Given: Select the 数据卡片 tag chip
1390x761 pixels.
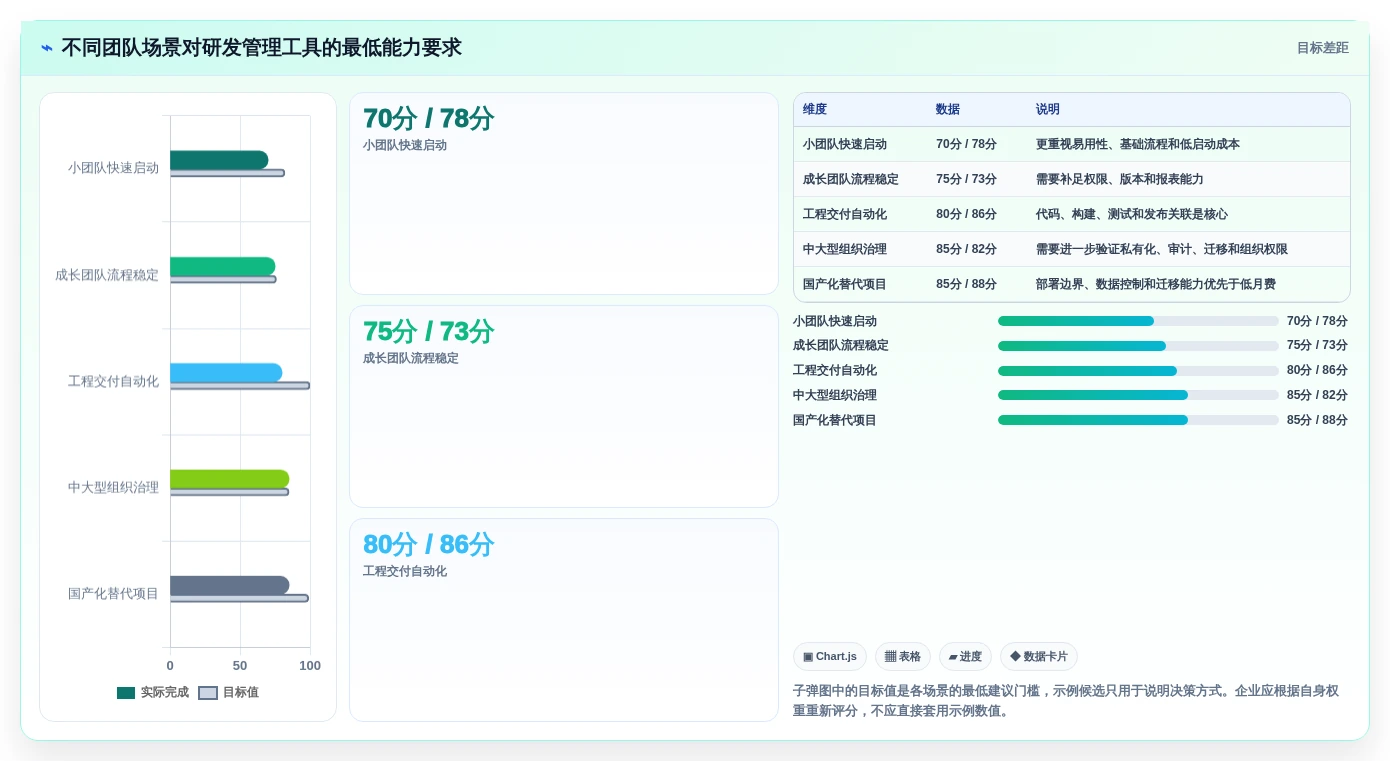Looking at the screenshot, I should [1039, 657].
